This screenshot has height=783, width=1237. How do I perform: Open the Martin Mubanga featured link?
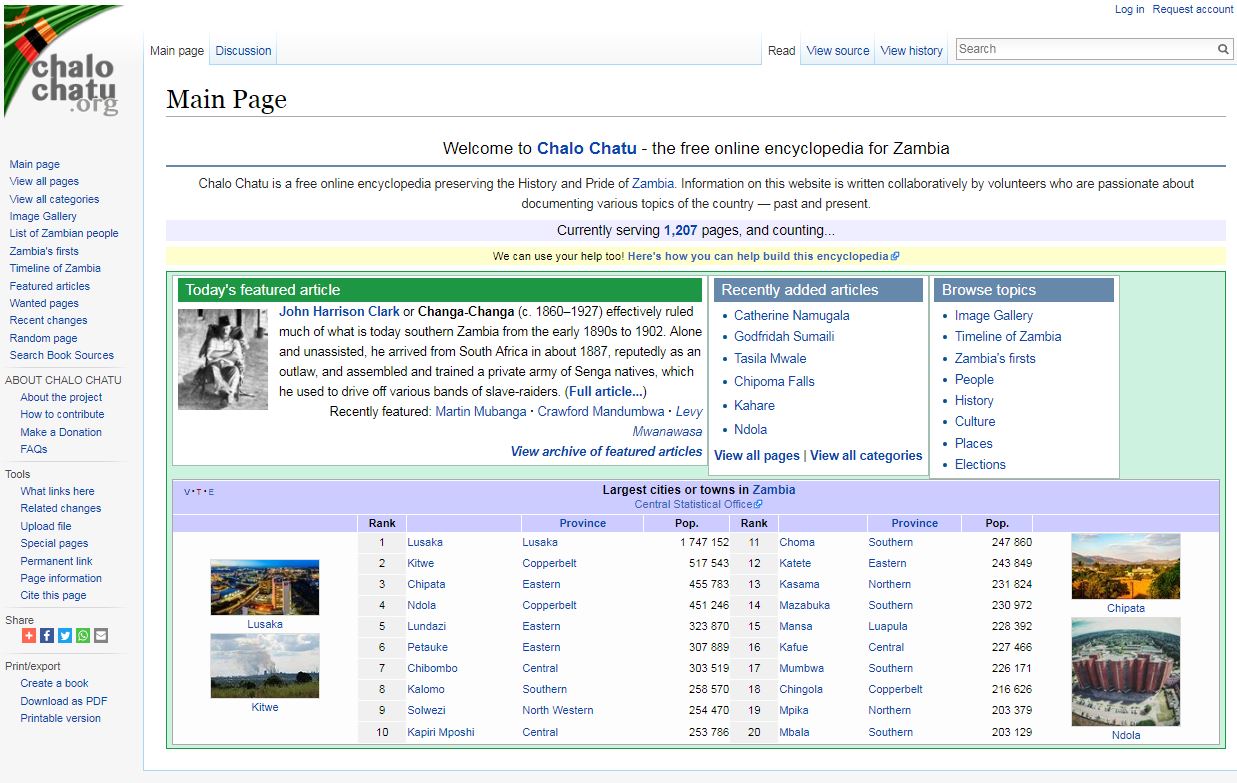[x=480, y=412]
